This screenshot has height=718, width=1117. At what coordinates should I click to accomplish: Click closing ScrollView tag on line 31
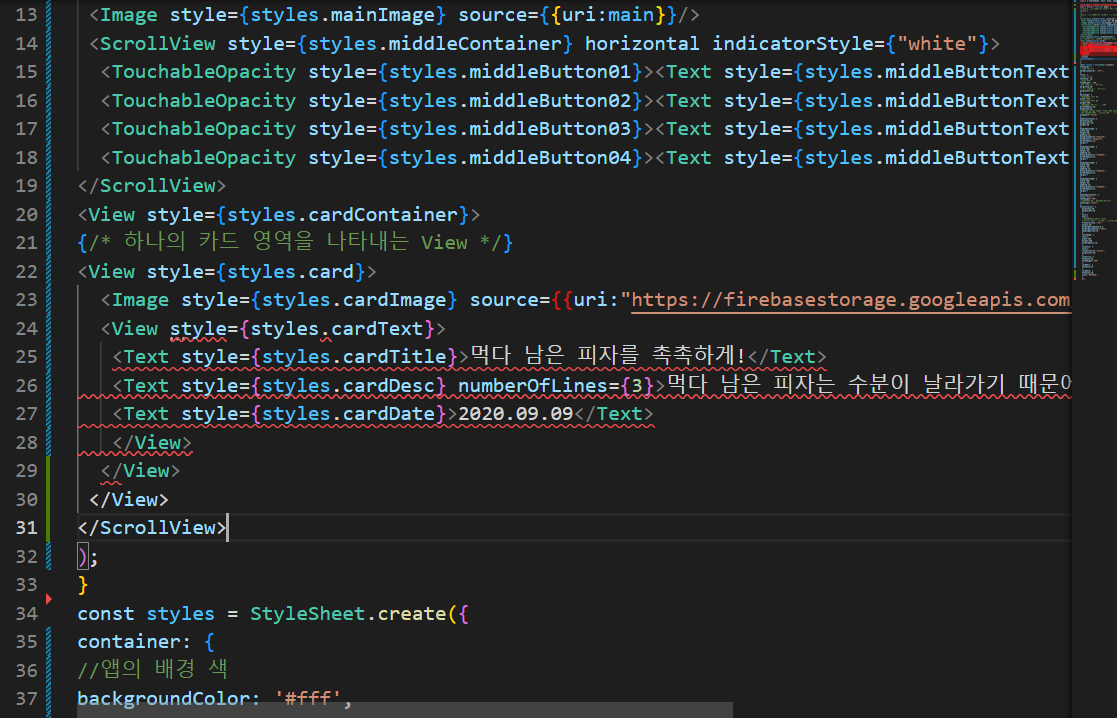(x=152, y=528)
